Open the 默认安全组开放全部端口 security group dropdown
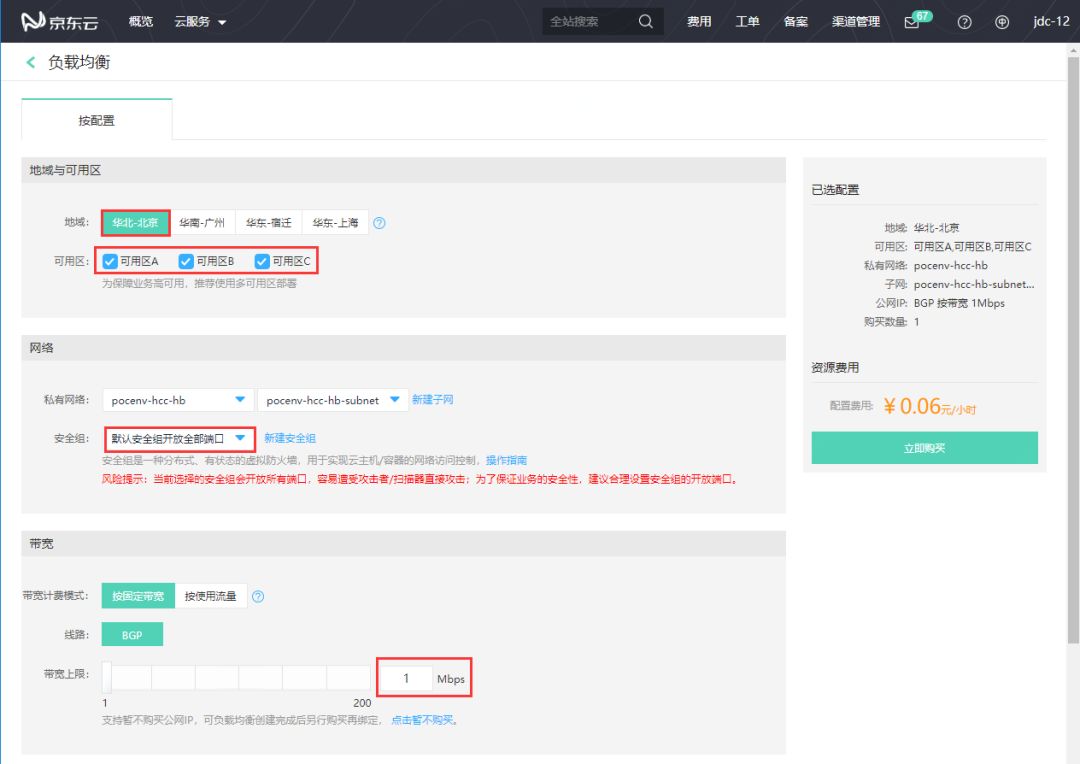Viewport: 1080px width, 764px height. (179, 439)
